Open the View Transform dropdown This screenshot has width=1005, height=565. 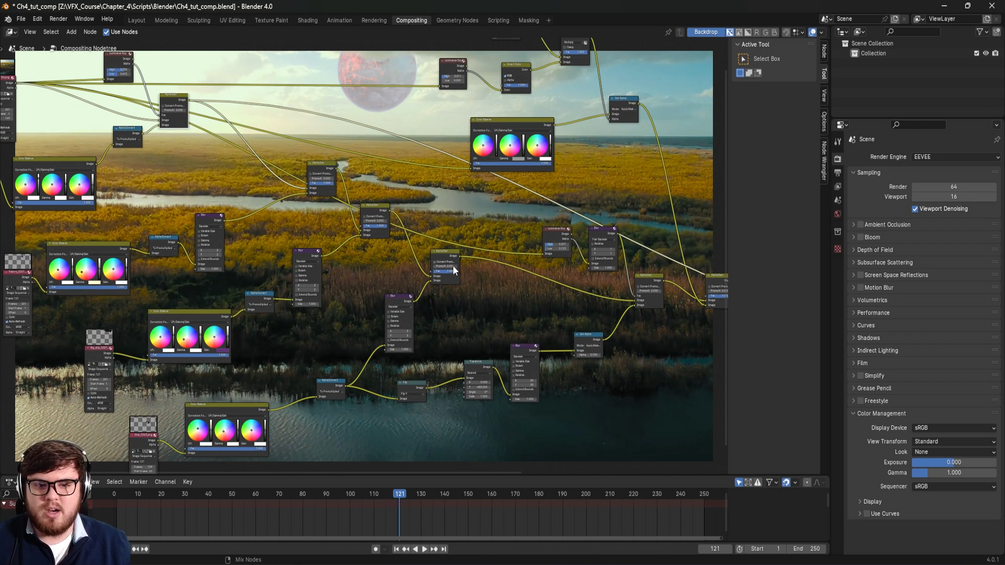[x=956, y=441]
